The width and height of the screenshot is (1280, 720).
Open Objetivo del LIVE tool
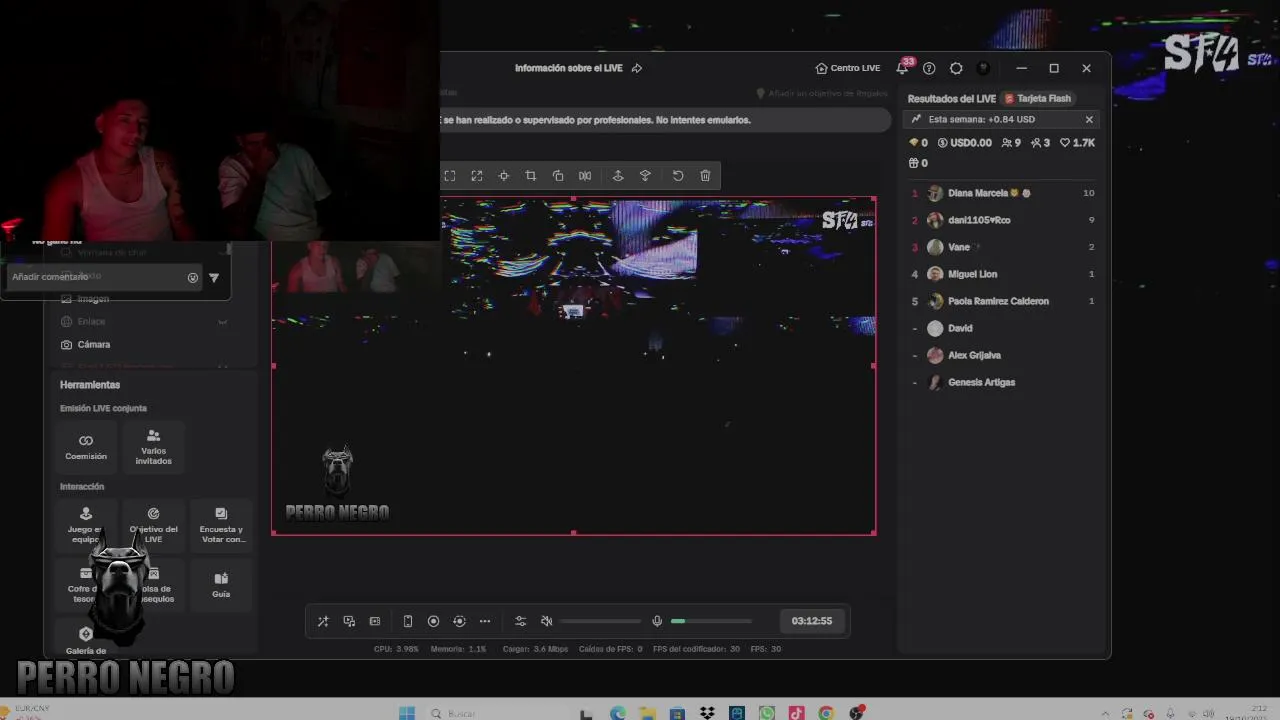(x=153, y=526)
